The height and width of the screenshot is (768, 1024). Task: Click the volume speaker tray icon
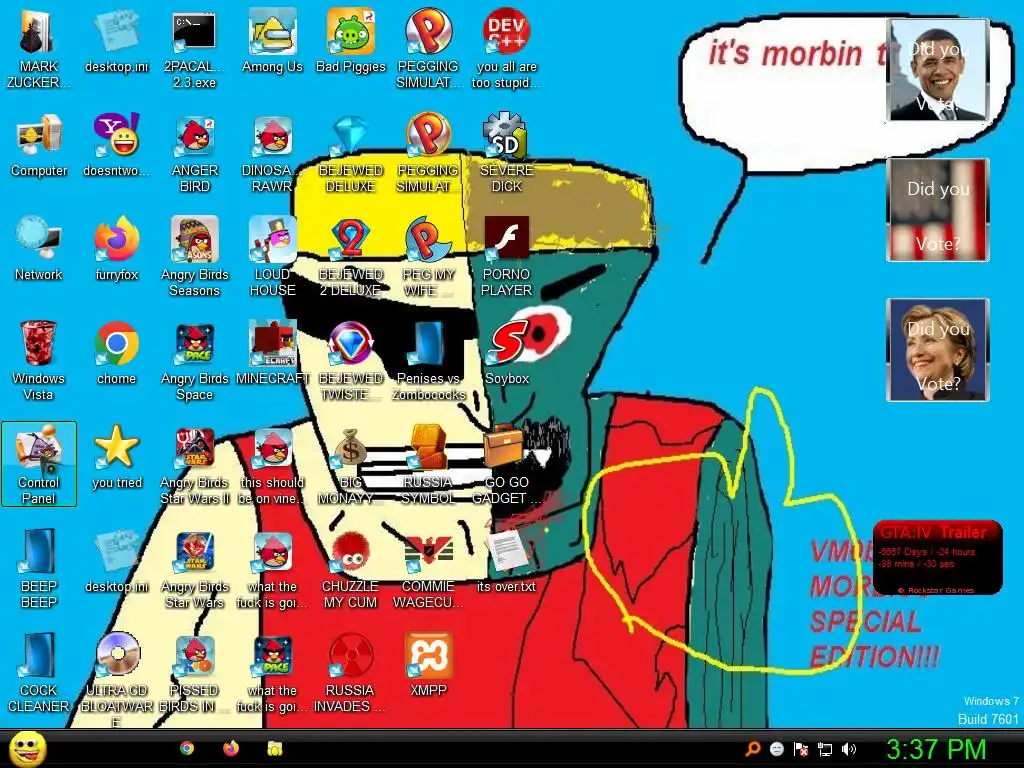pos(849,749)
